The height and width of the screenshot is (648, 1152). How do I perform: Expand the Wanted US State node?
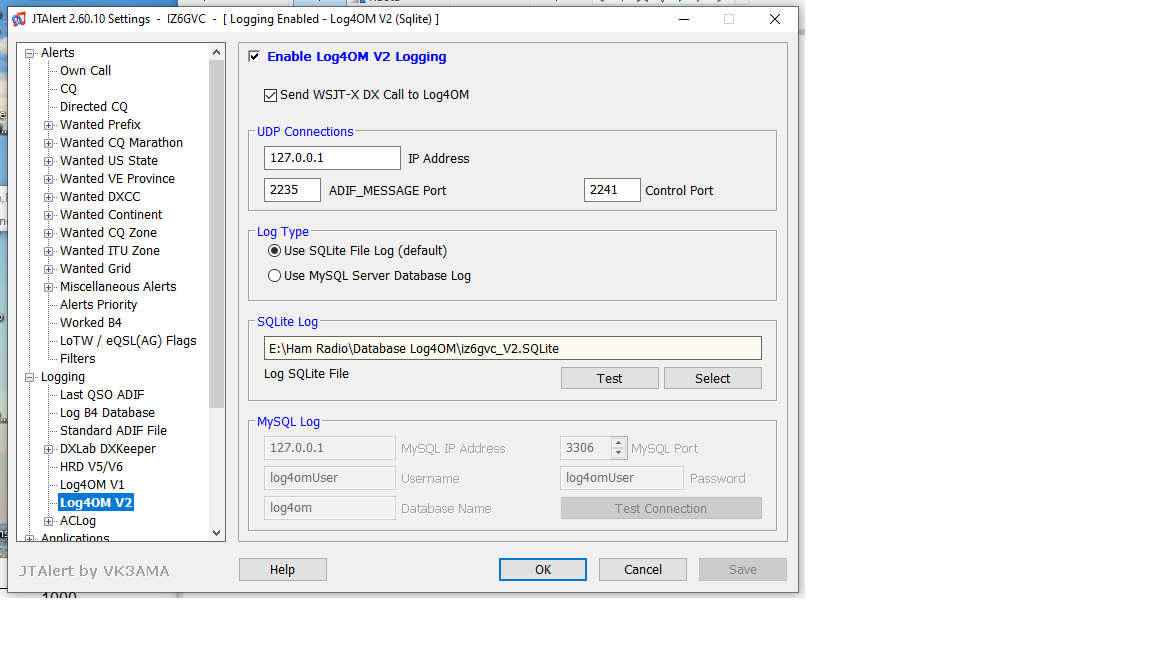48,161
